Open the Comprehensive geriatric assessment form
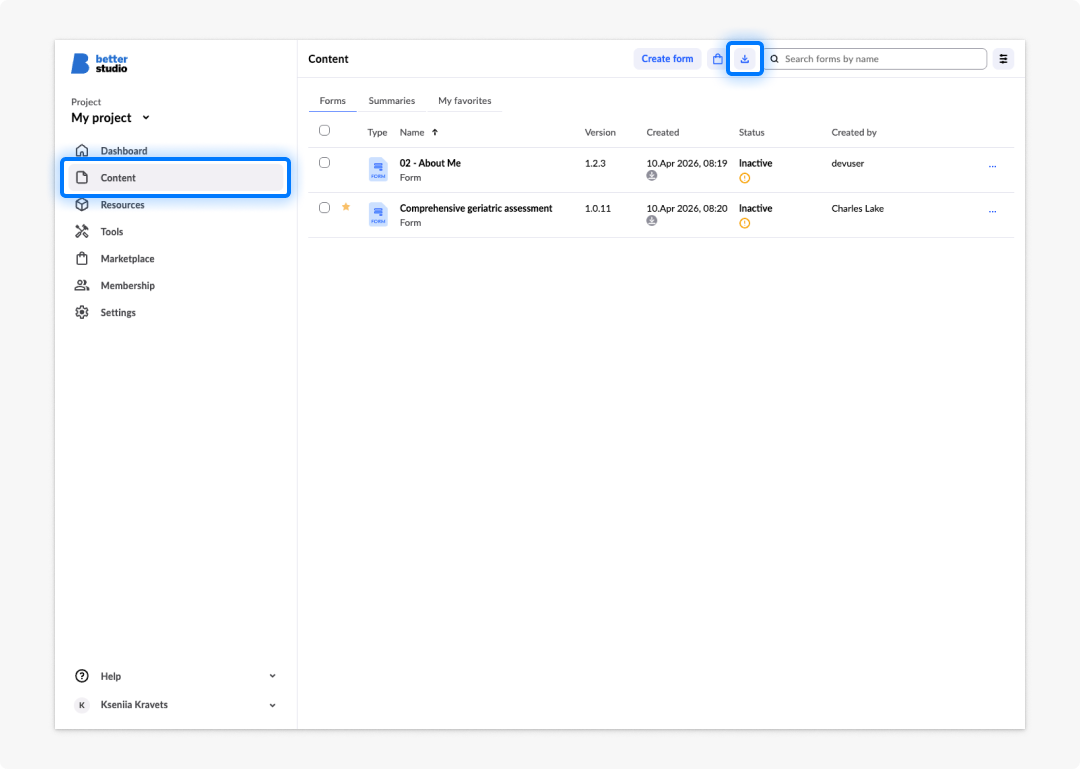 [x=476, y=208]
